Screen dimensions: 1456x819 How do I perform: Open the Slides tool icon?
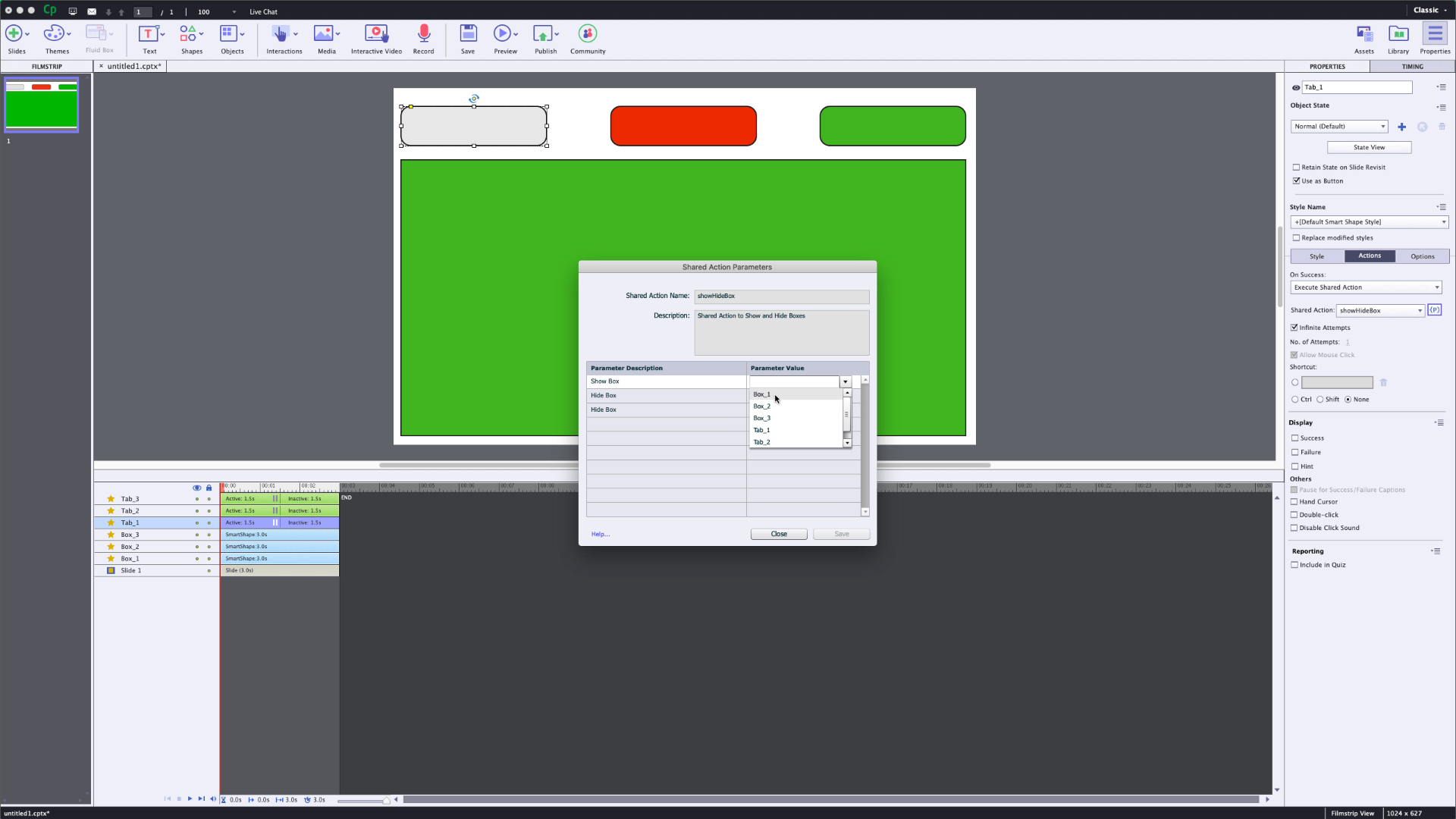(x=14, y=33)
